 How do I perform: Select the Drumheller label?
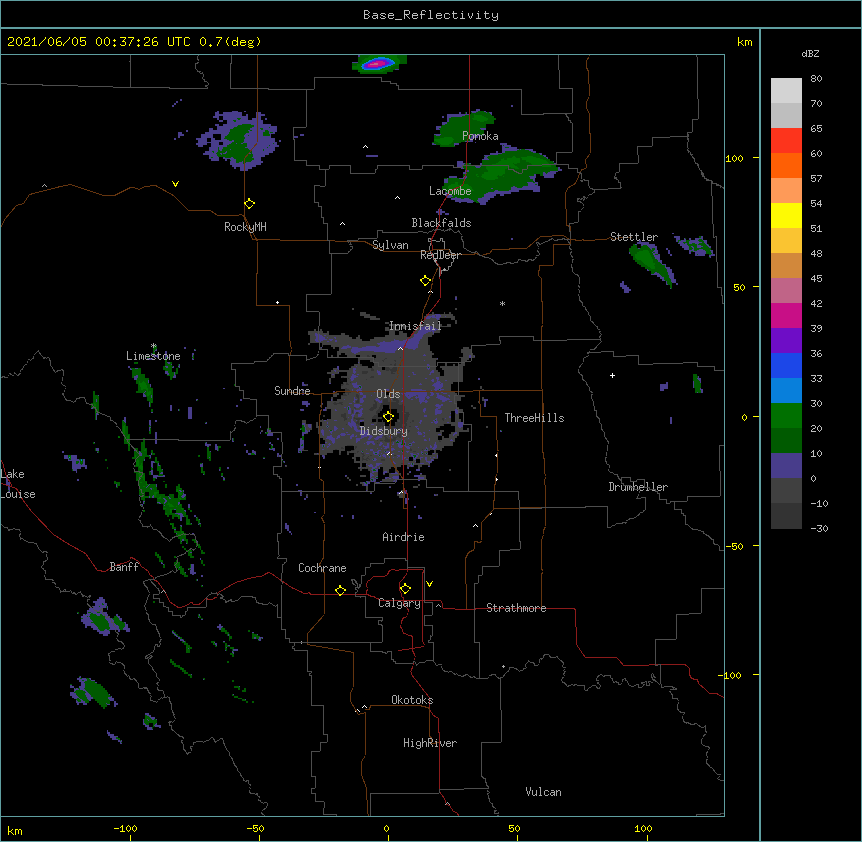tap(638, 487)
